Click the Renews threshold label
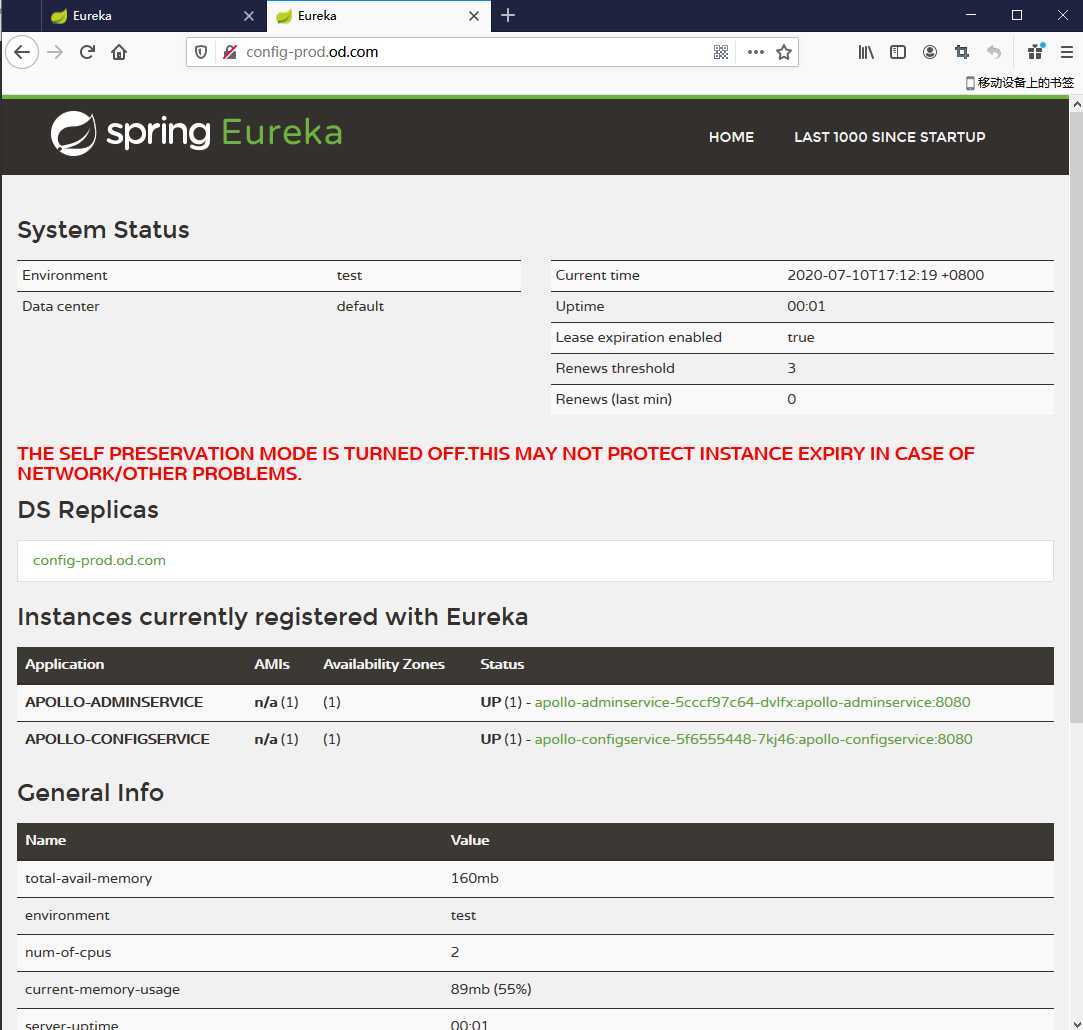Screen dimensions: 1083x1030 tap(615, 368)
